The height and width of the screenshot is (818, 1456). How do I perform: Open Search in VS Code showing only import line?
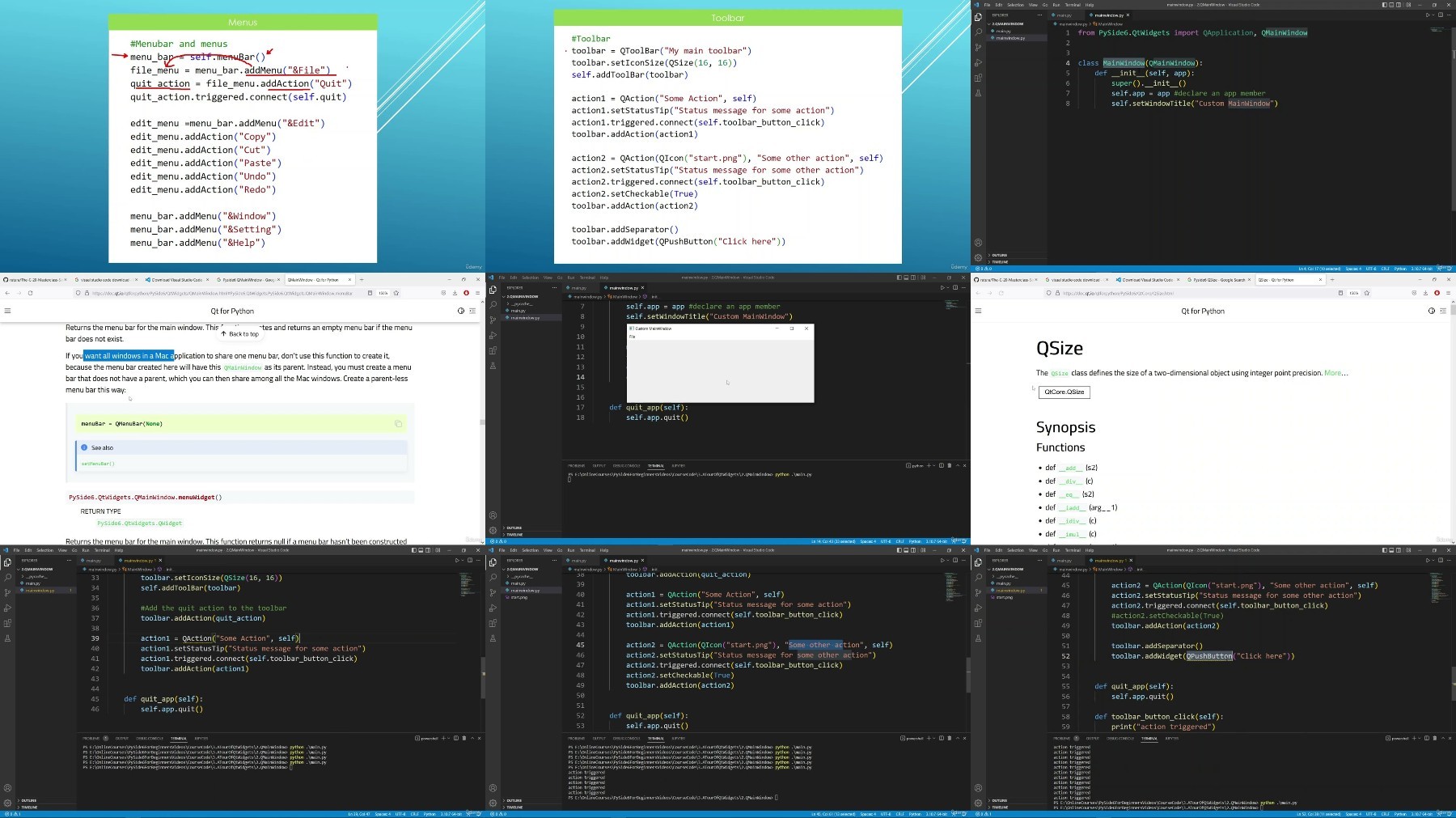[x=978, y=32]
